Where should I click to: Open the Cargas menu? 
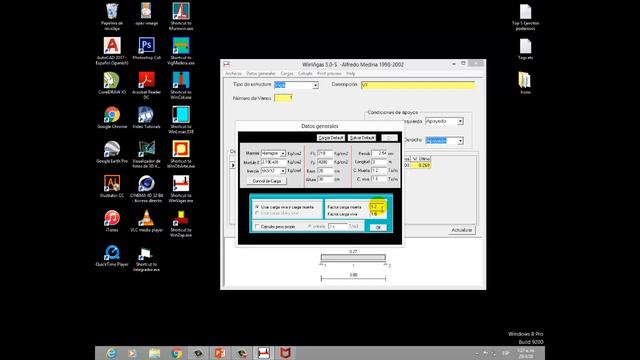287,73
